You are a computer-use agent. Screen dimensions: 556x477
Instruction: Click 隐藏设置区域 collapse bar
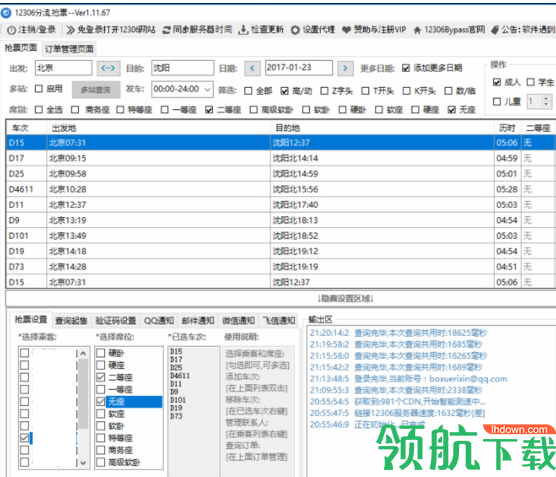pos(280,299)
